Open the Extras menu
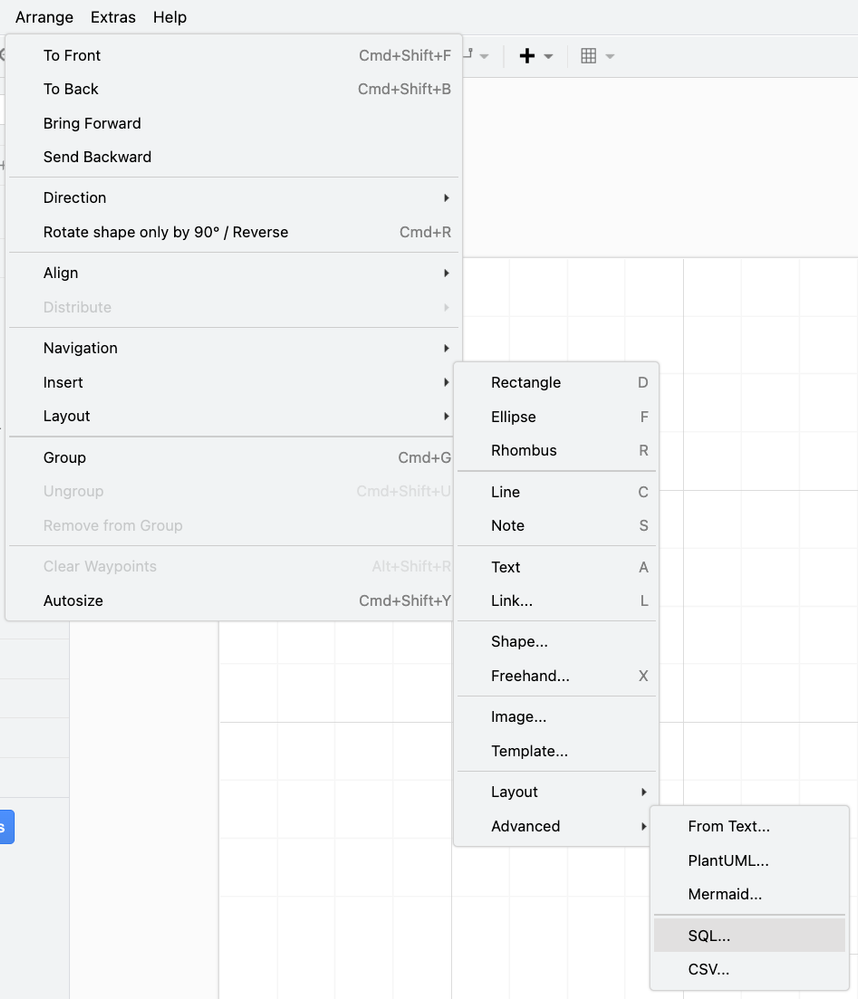The height and width of the screenshot is (999, 858). click(x=113, y=17)
